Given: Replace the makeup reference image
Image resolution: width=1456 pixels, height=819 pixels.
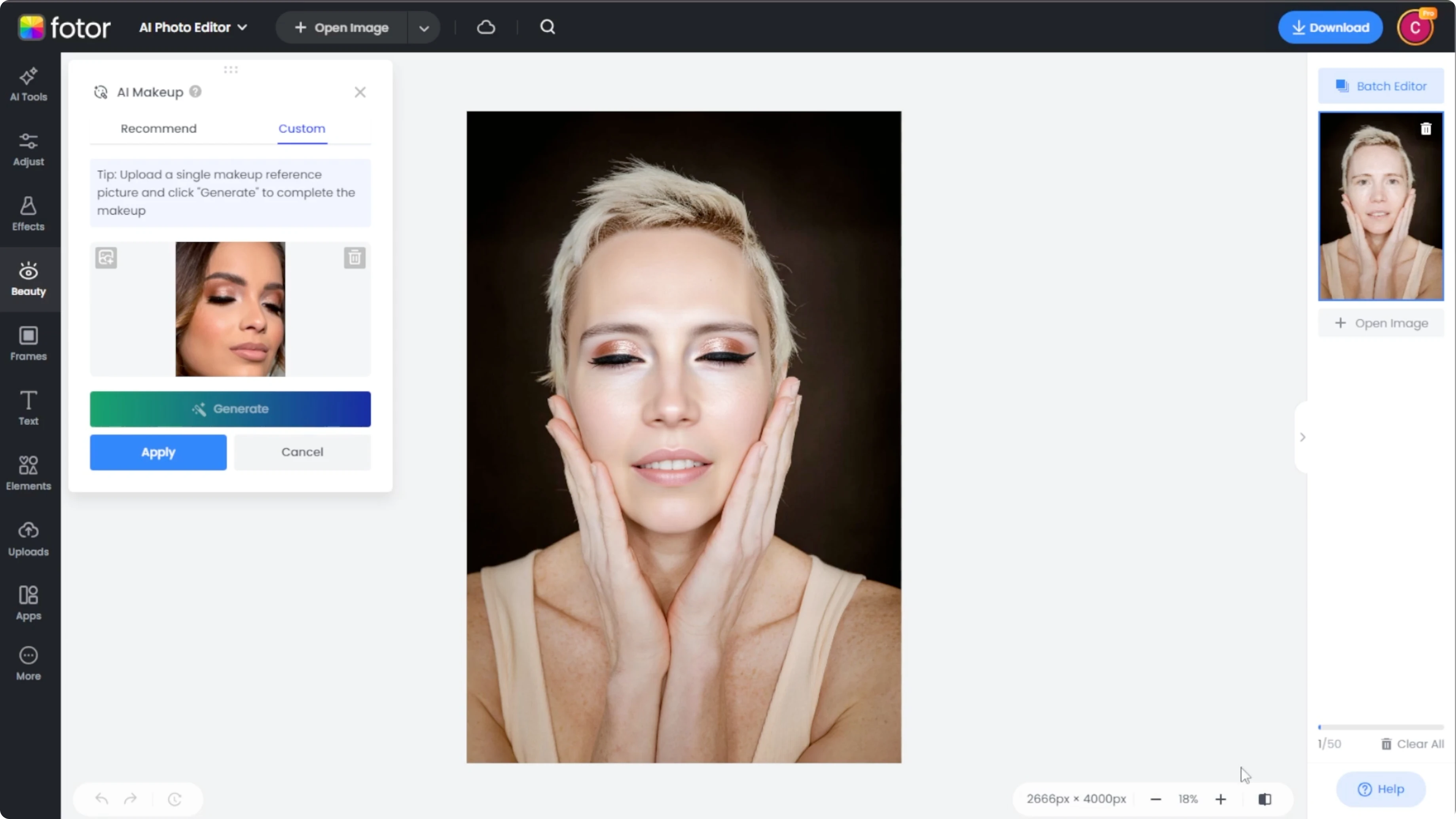Looking at the screenshot, I should click(x=106, y=258).
